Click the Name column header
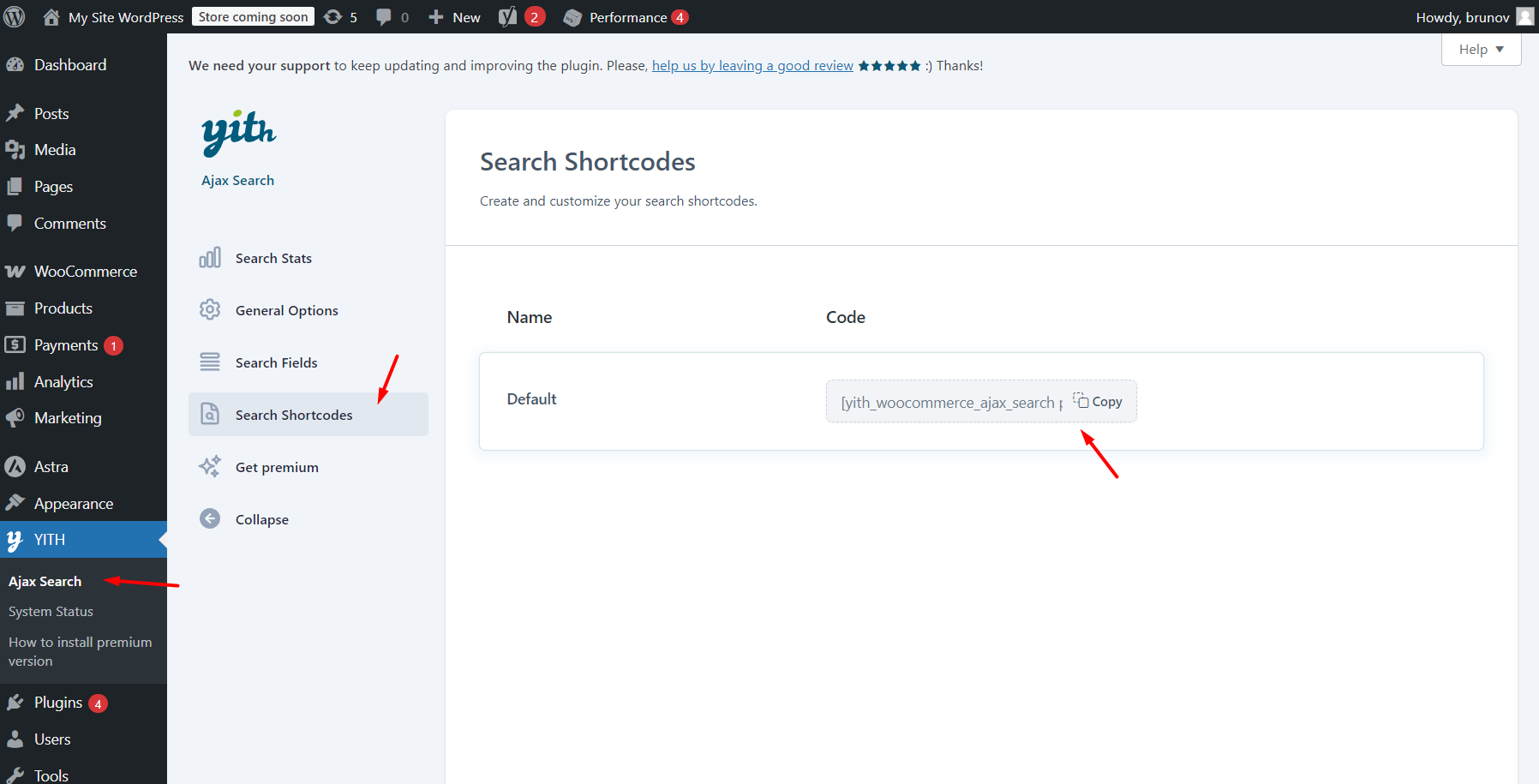The height and width of the screenshot is (784, 1539). point(530,317)
